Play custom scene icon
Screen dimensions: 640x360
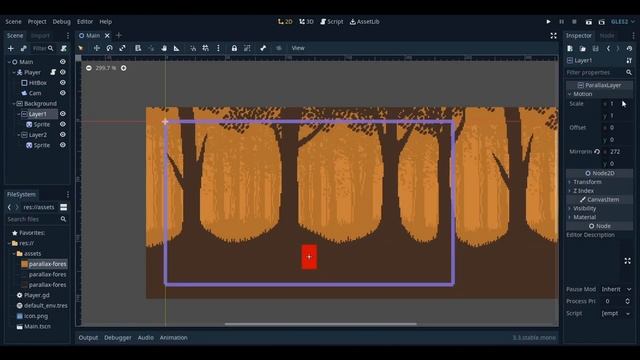tap(602, 22)
